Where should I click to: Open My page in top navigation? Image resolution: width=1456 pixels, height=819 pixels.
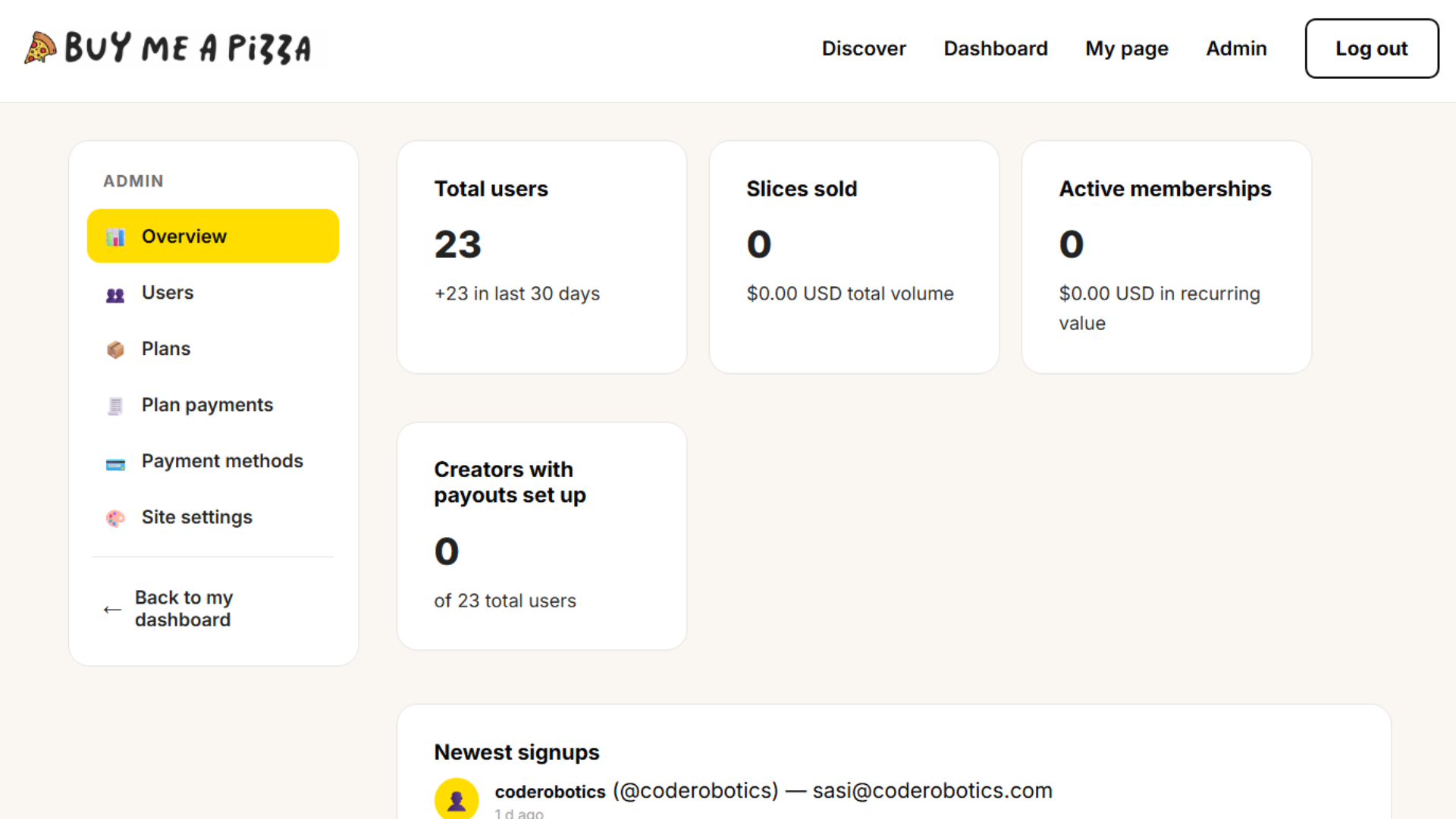tap(1127, 49)
